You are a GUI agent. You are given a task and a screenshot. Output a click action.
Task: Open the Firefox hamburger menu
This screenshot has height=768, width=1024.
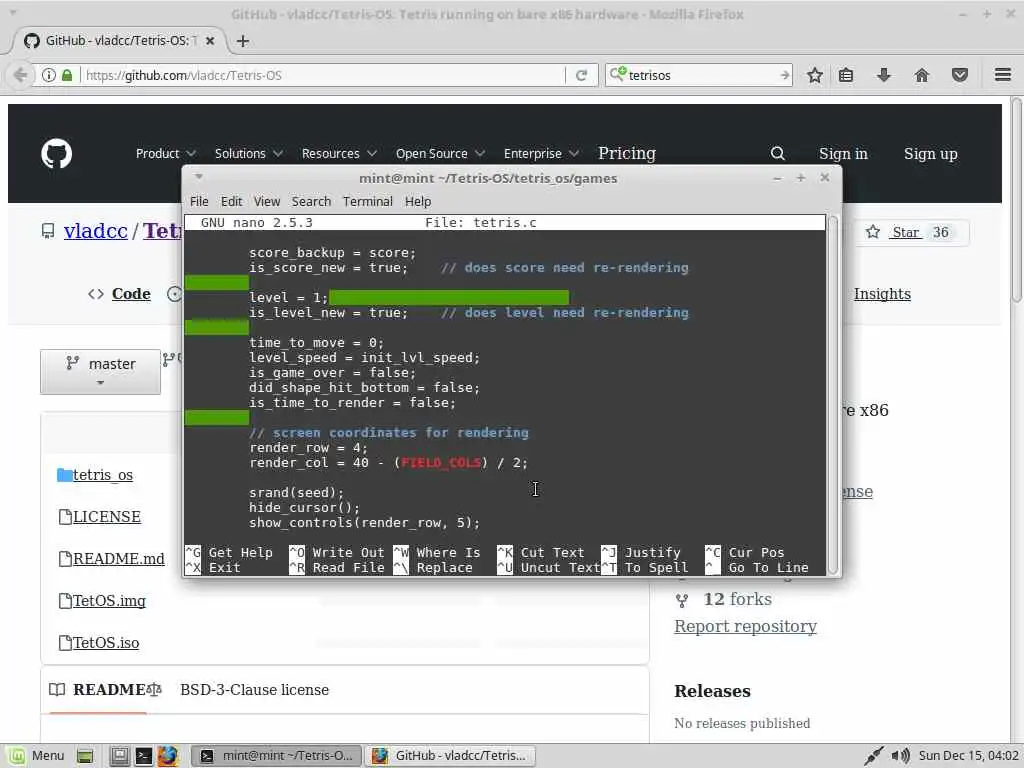pos(1003,75)
